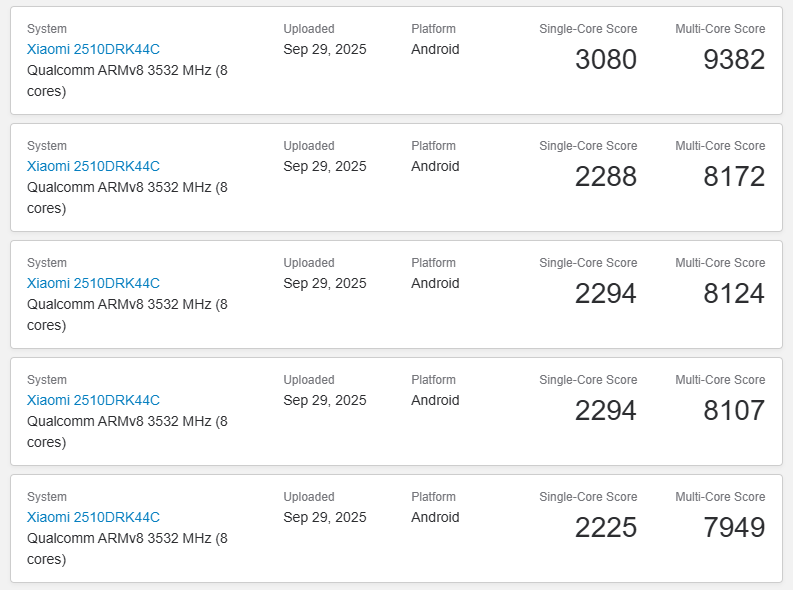Viewport: 793px width, 590px height.
Task: Click the 3080 single-core score
Action: pyautogui.click(x=605, y=60)
